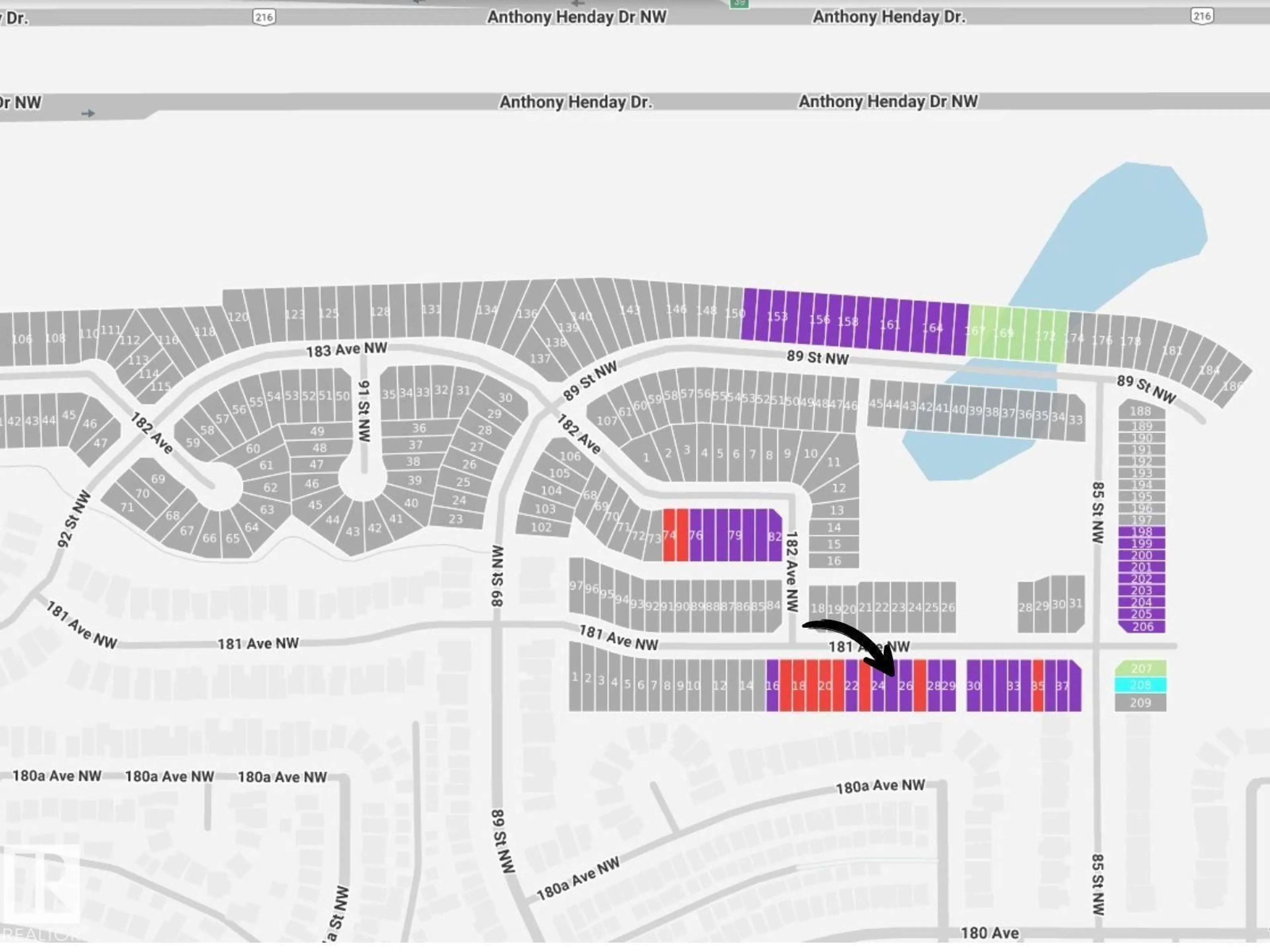Select light green lot 167
1270x952 pixels.
(x=975, y=331)
